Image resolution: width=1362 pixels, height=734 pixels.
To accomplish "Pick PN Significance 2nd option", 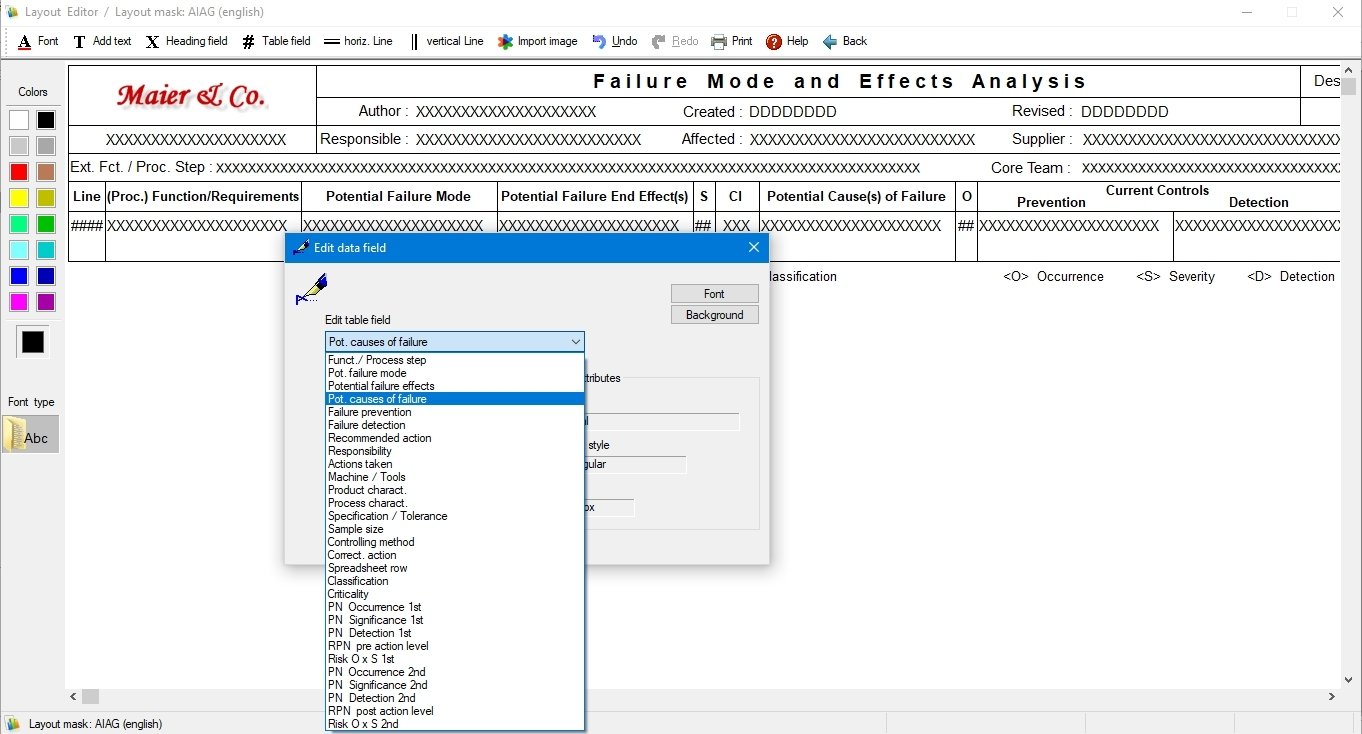I will click(455, 685).
